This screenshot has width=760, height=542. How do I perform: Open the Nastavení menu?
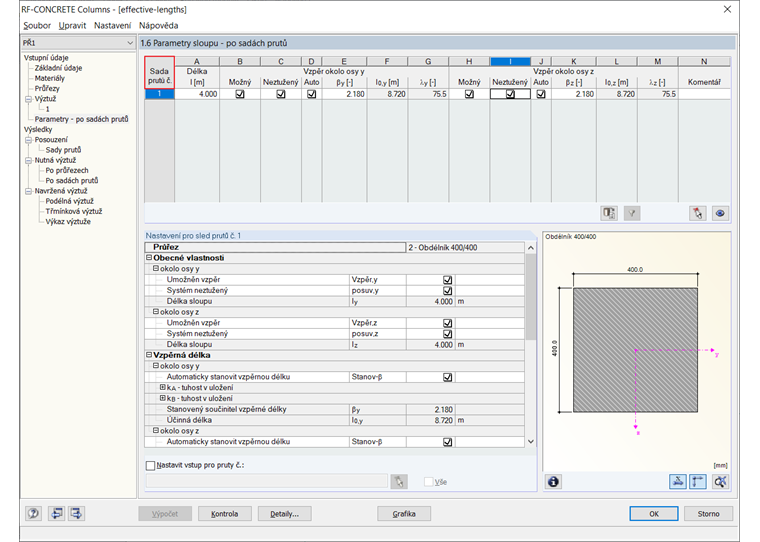coord(112,24)
